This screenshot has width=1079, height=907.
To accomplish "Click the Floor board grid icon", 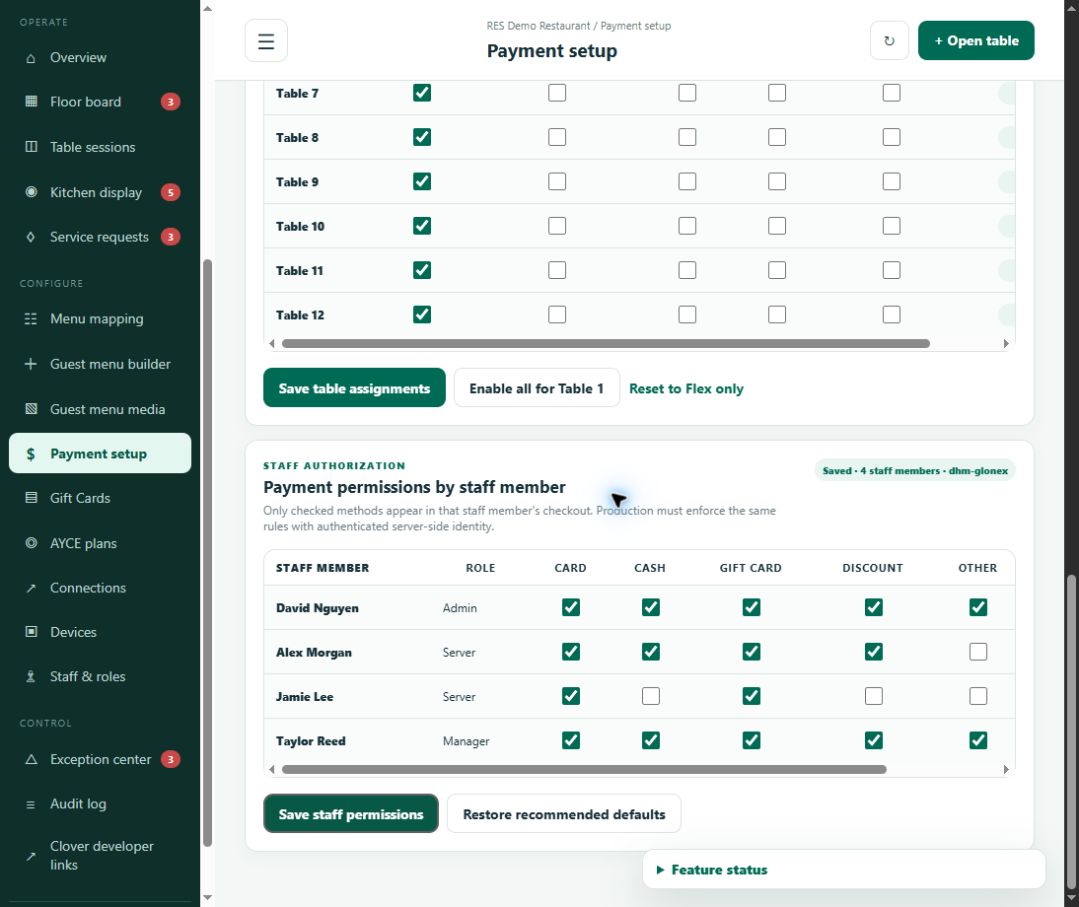I will pyautogui.click(x=31, y=102).
